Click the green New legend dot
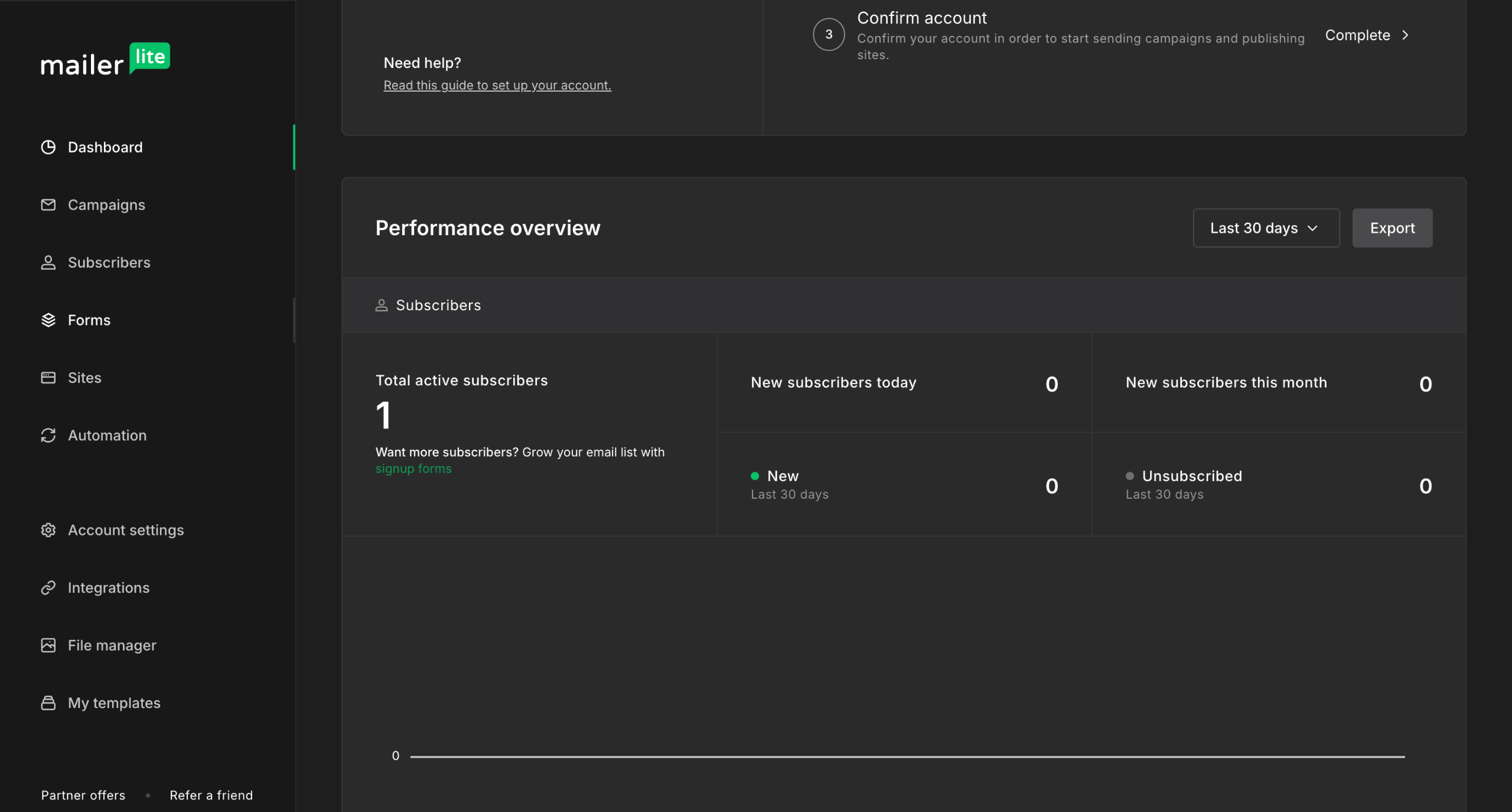Screen dimensions: 1512x812 click(x=755, y=476)
